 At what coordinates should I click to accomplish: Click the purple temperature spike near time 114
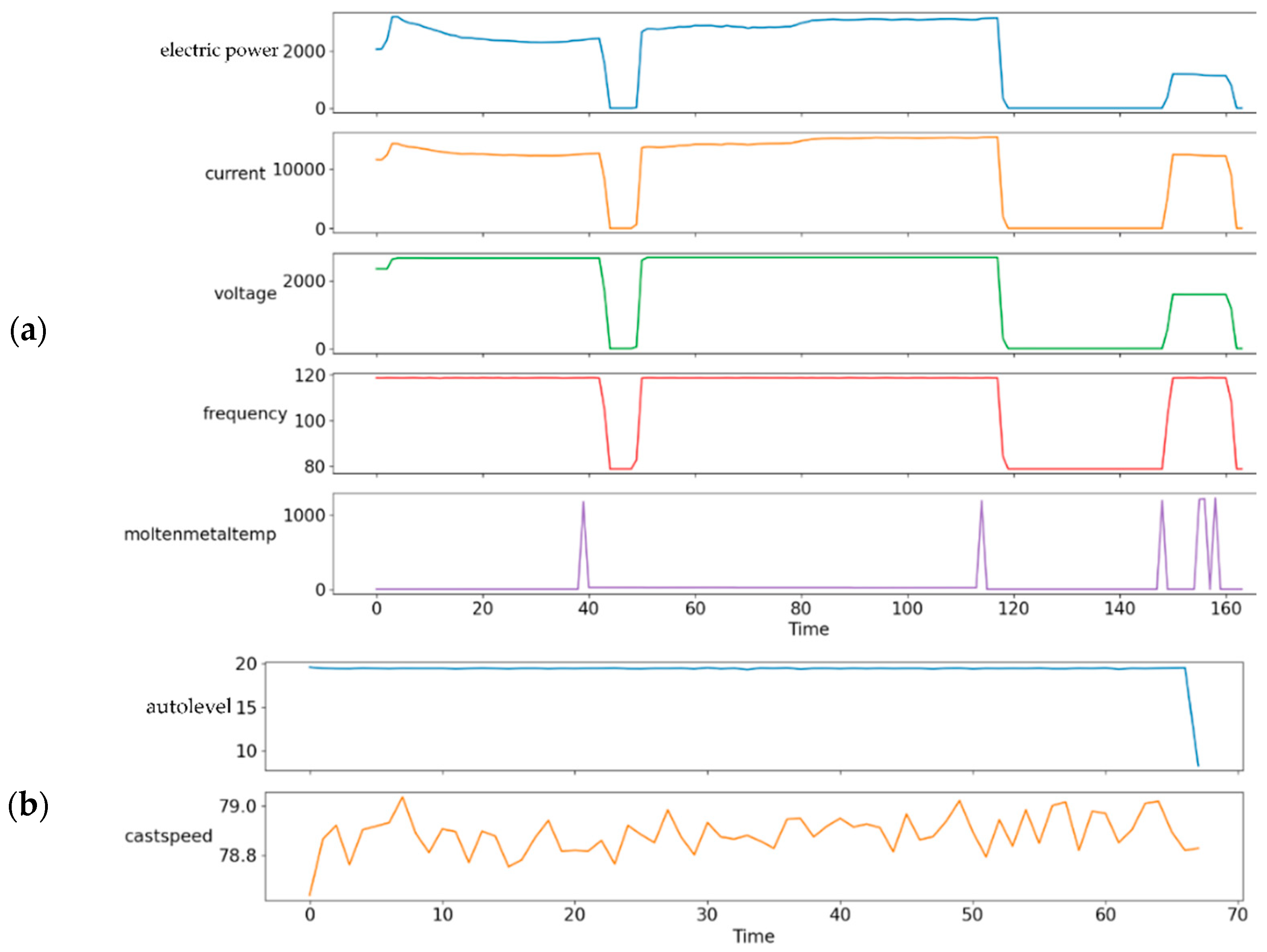981,503
